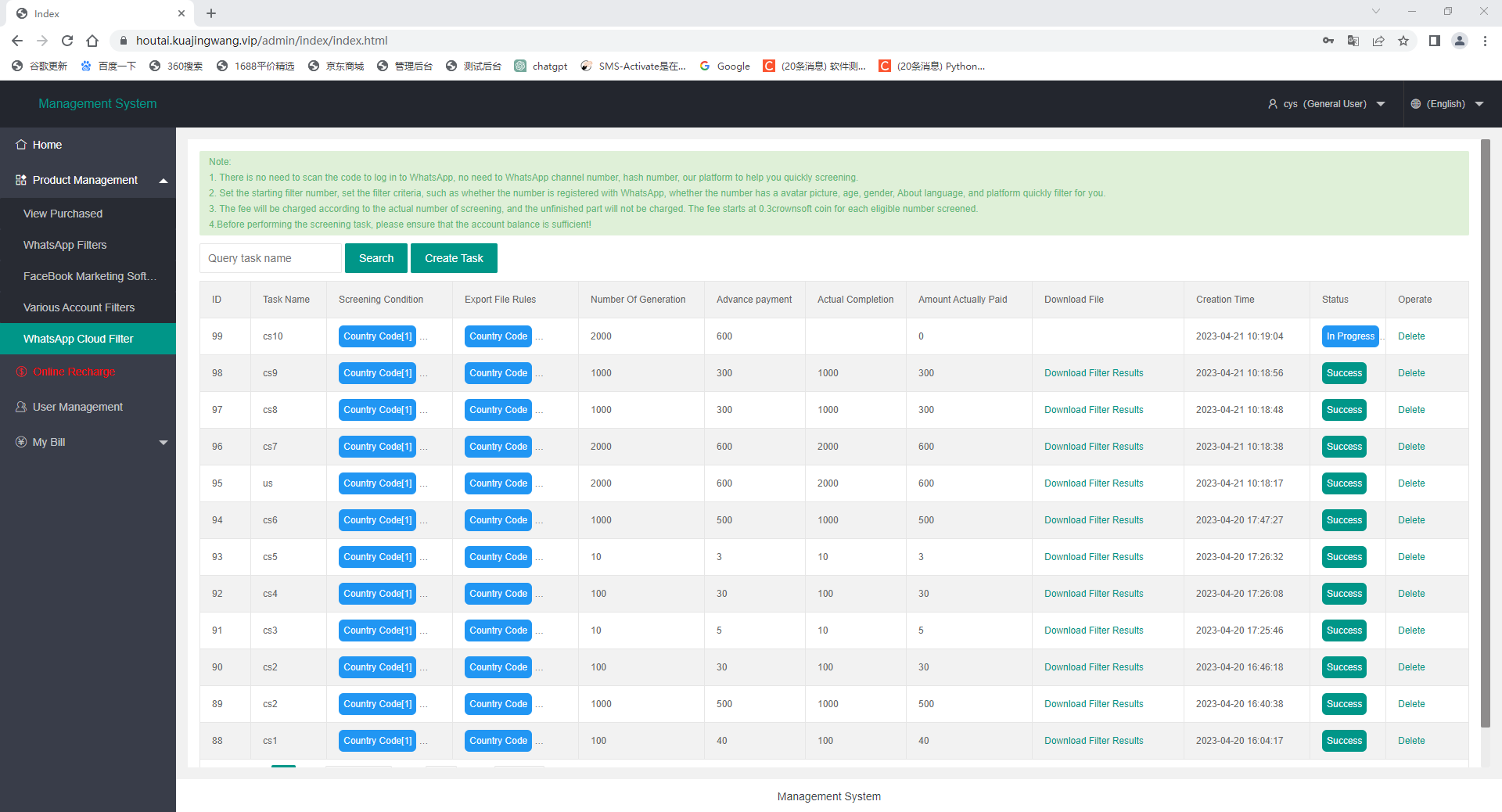Image resolution: width=1502 pixels, height=812 pixels.
Task: Click the share page icon in address bar
Action: click(1378, 41)
